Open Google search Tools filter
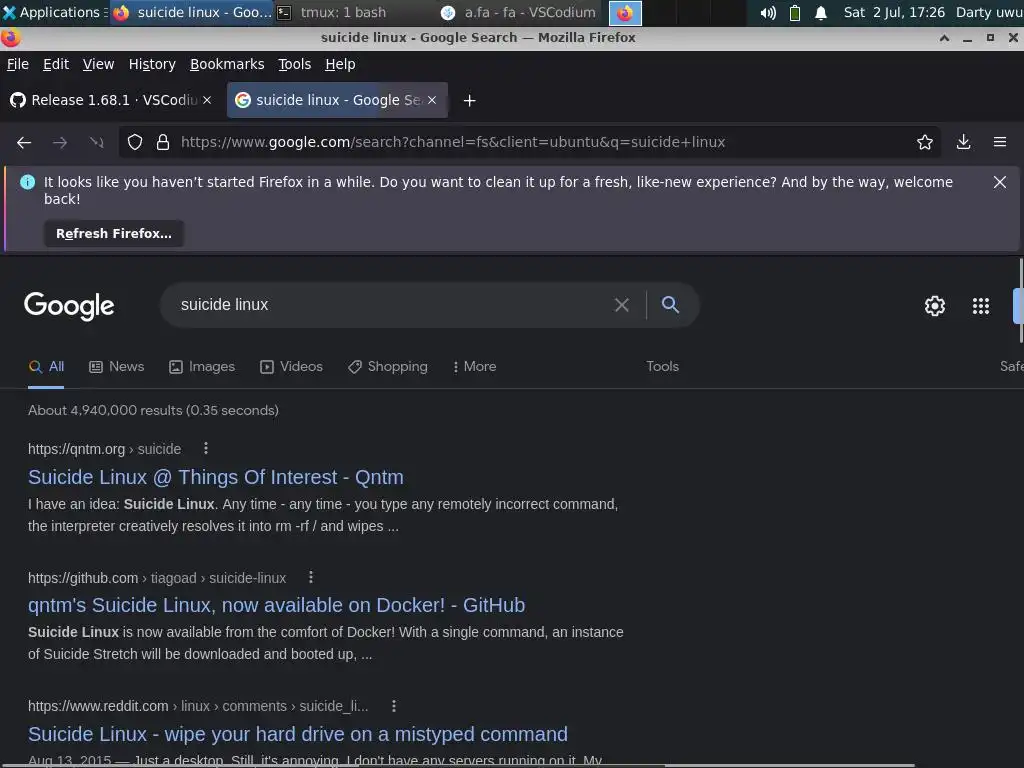This screenshot has width=1024, height=768. [x=662, y=367]
